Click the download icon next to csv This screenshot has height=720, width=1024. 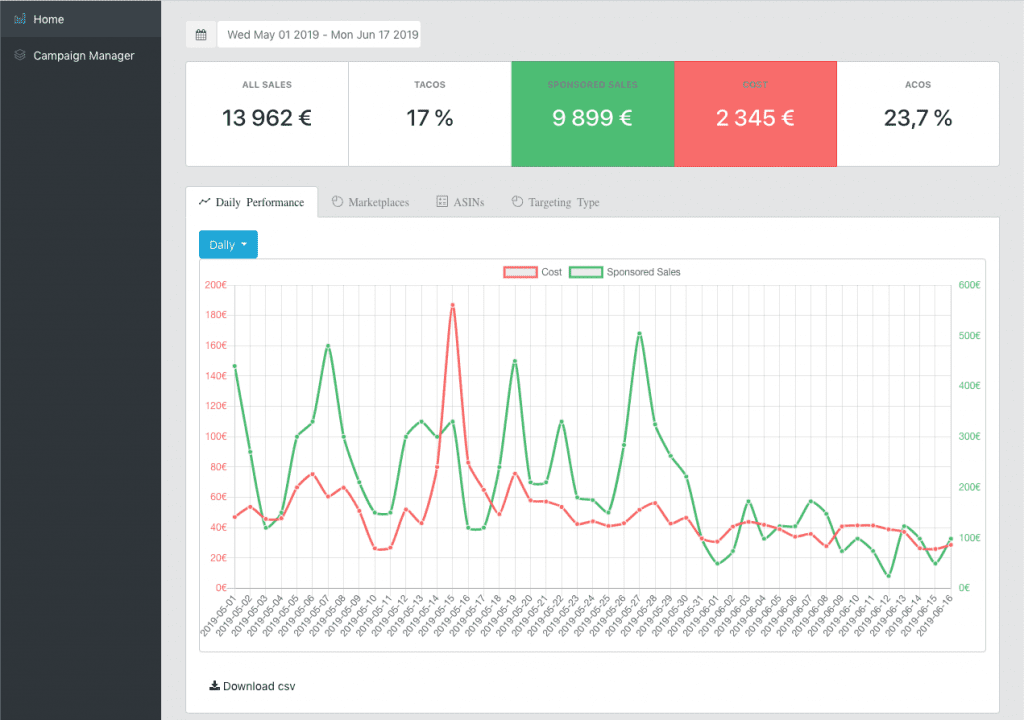click(214, 686)
